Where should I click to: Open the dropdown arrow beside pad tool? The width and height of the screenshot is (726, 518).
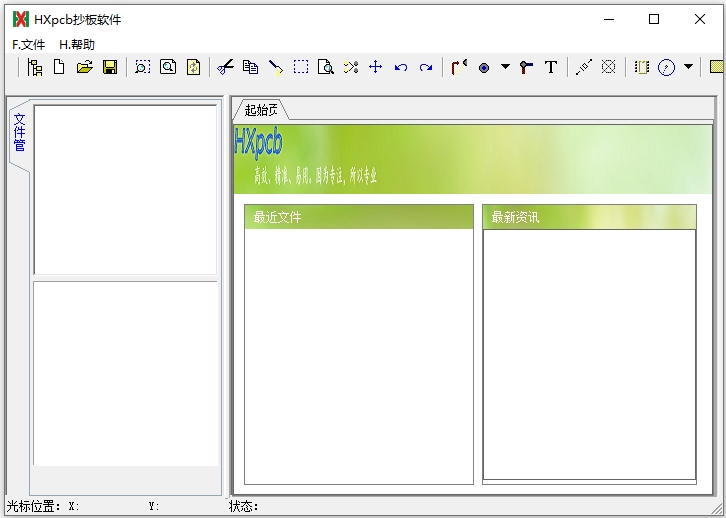506,67
